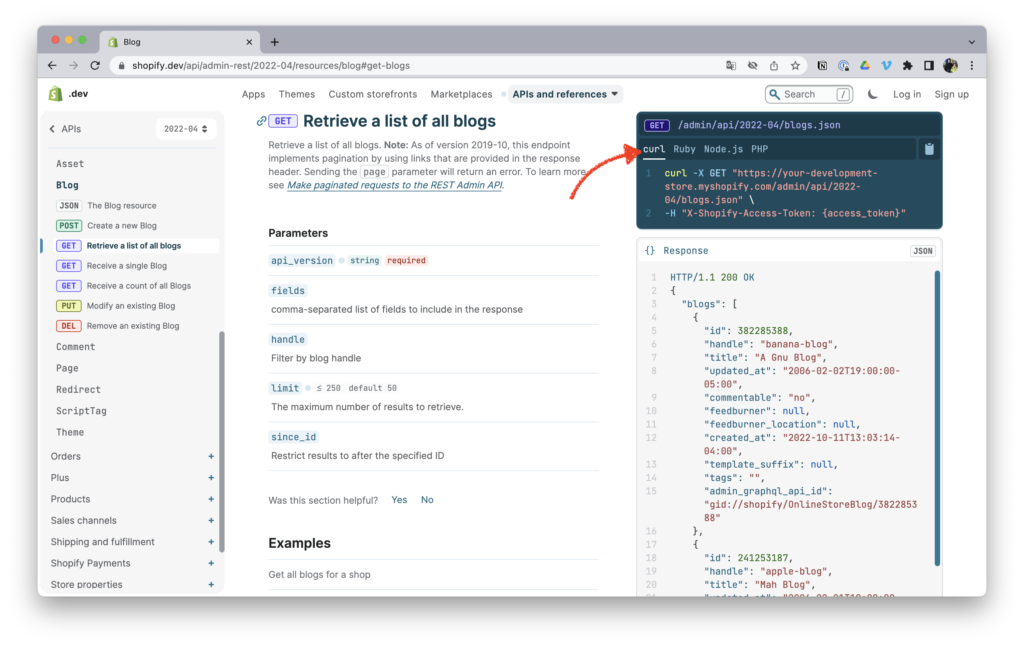Open Remove an existing Blog sidebar item
The width and height of the screenshot is (1024, 646).
point(133,326)
